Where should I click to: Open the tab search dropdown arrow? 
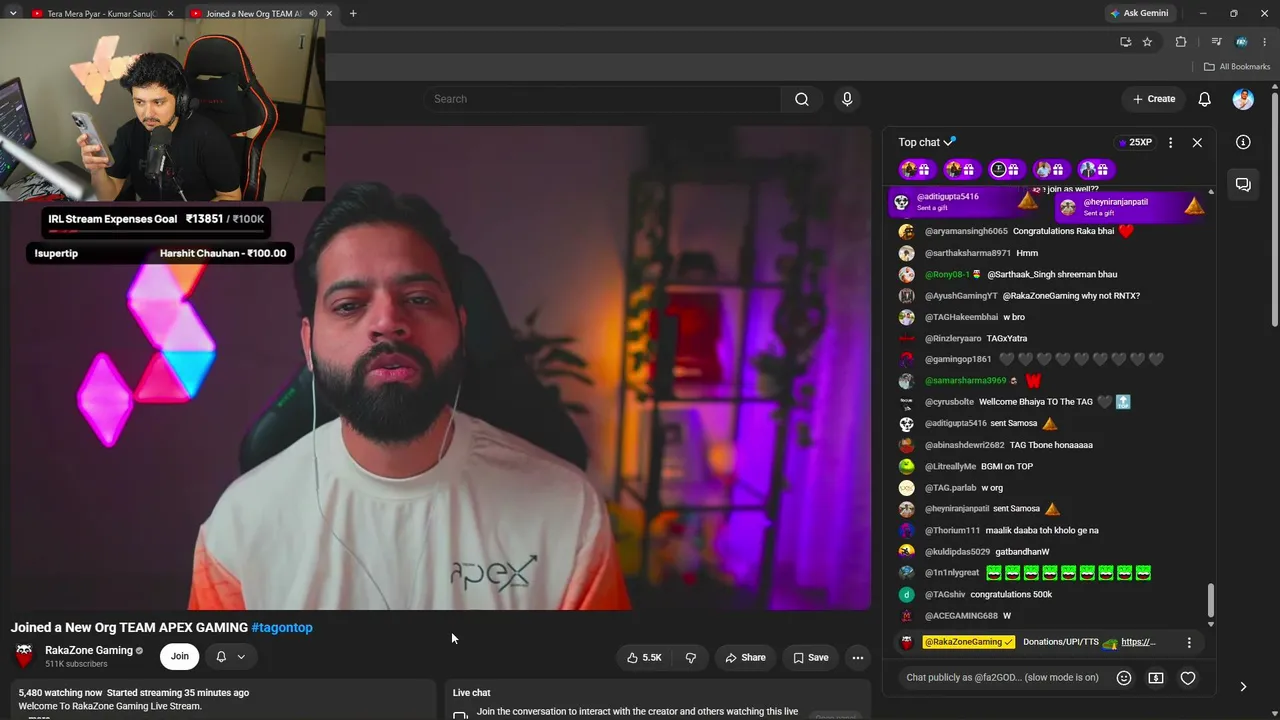pyautogui.click(x=13, y=14)
